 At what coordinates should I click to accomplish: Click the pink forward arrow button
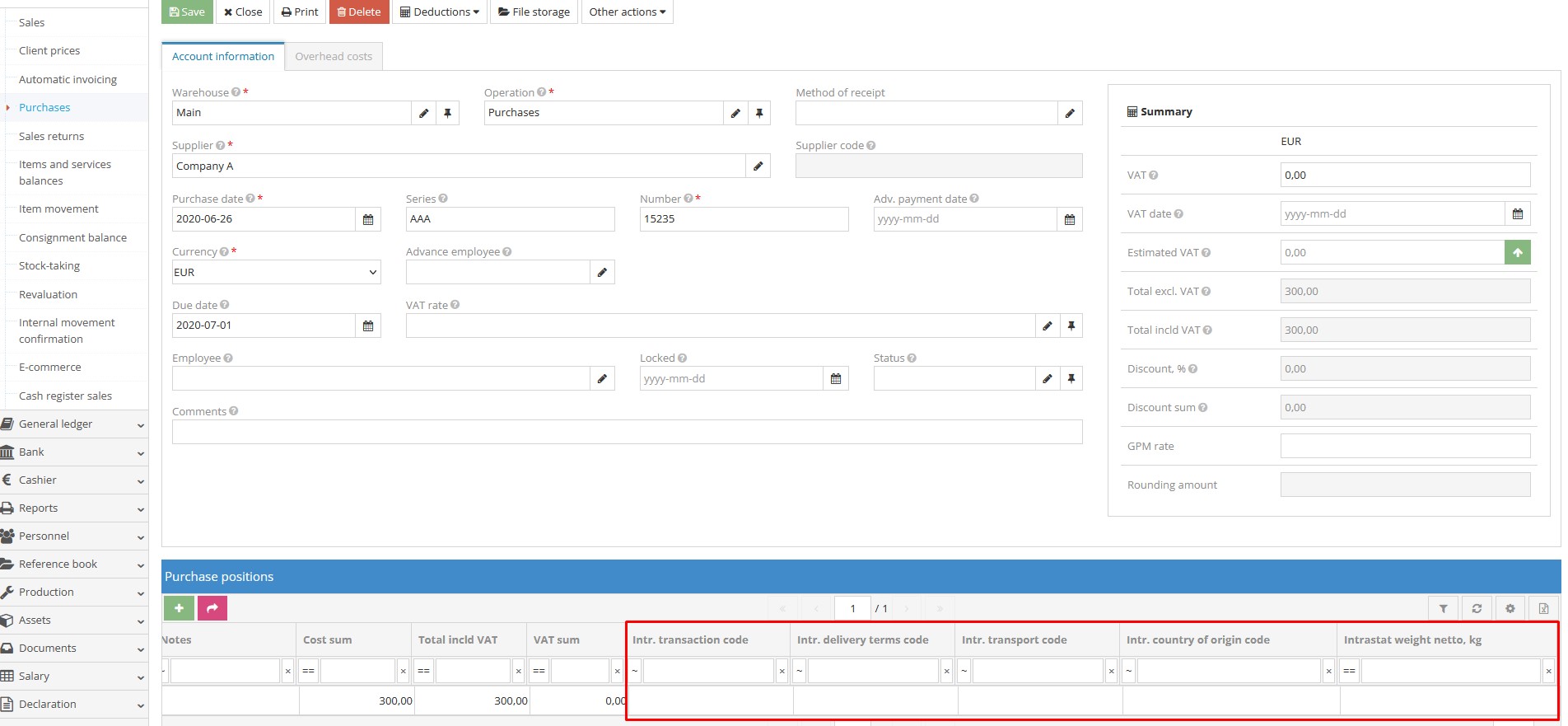pyautogui.click(x=212, y=608)
